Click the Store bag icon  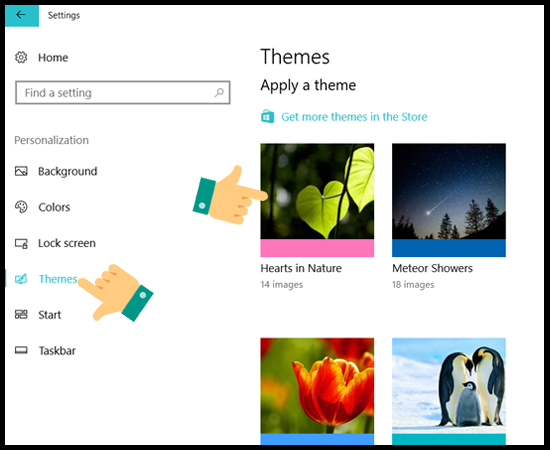pyautogui.click(x=267, y=116)
